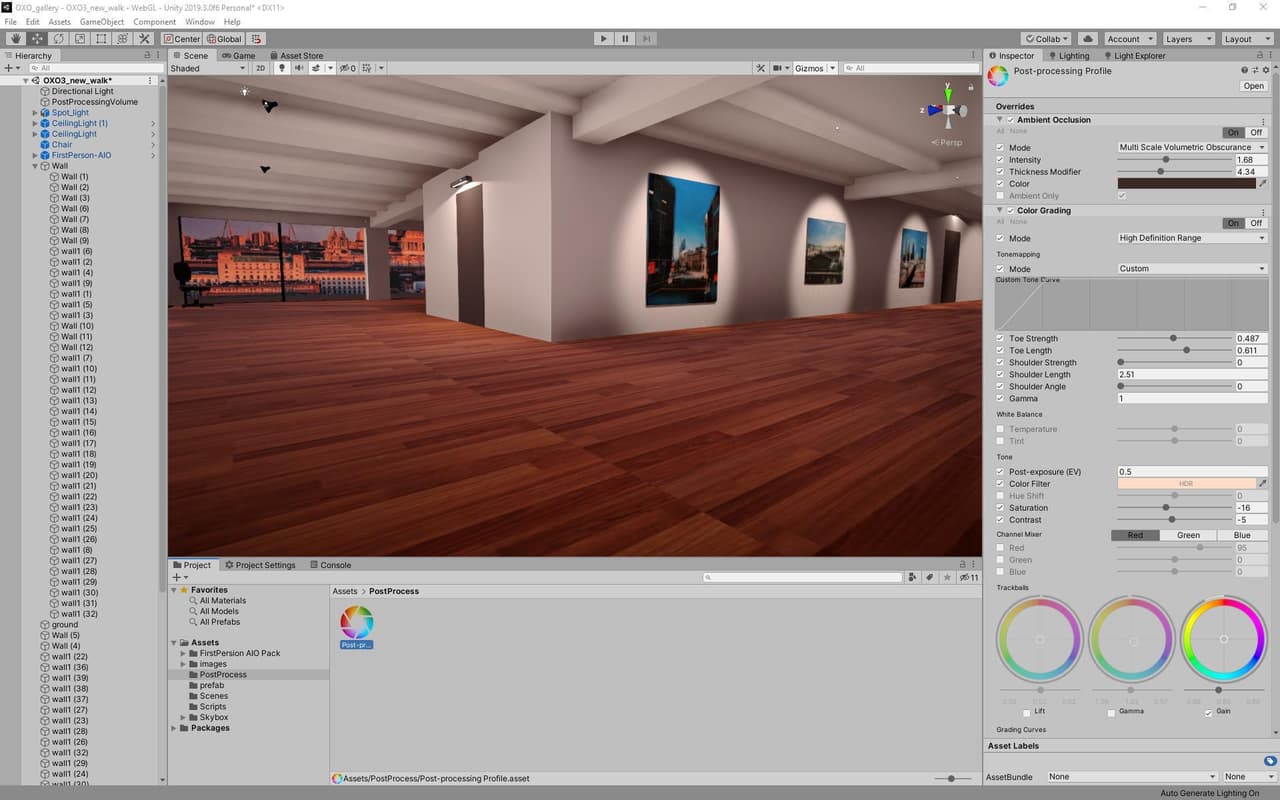Toggle the Center pivot mode button
The image size is (1280, 800).
182,39
